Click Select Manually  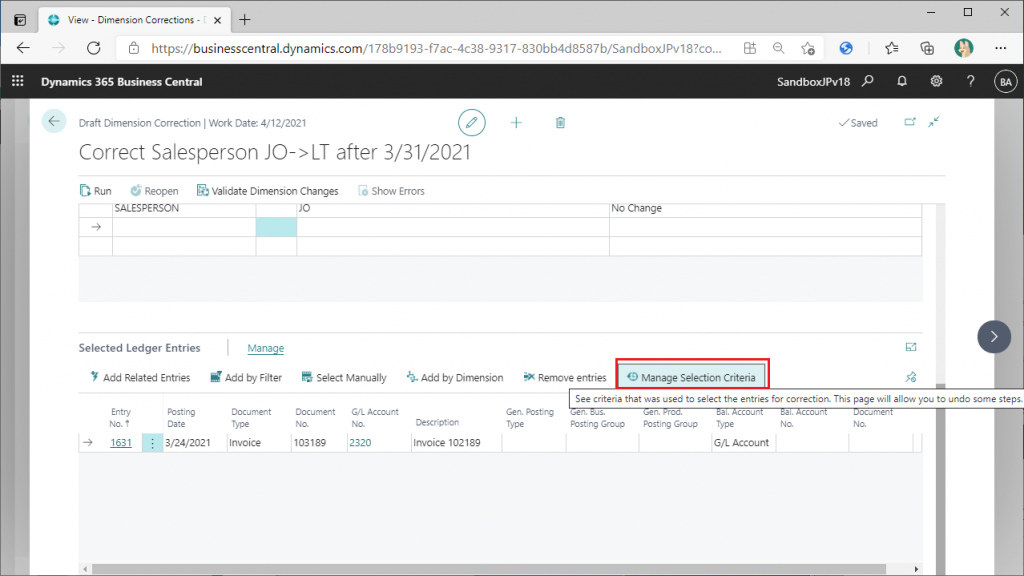coord(344,377)
